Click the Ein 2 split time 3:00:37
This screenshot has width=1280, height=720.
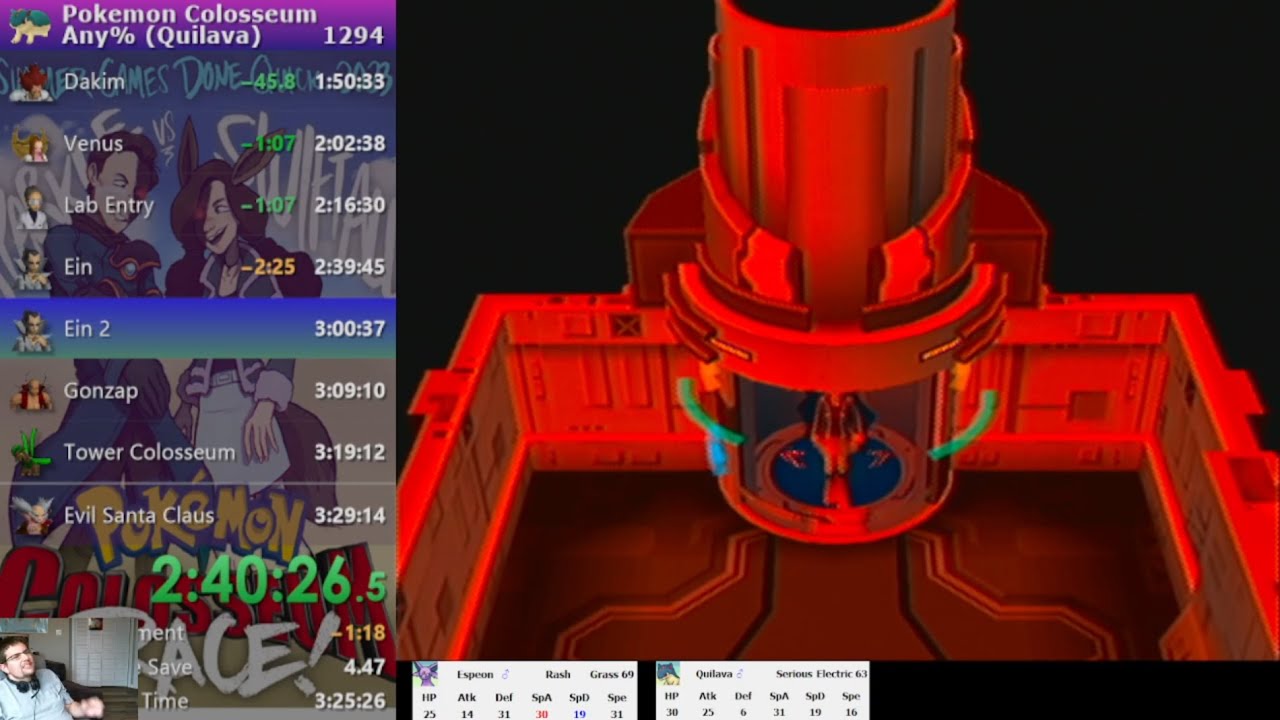coord(349,329)
